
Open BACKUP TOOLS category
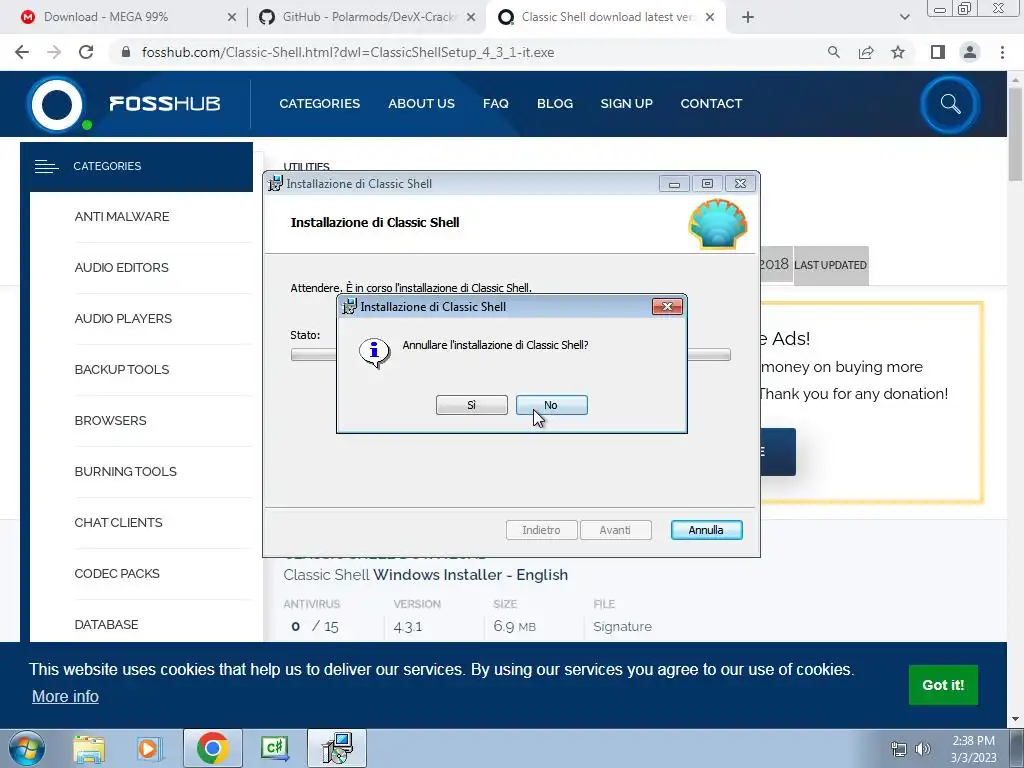coord(121,370)
